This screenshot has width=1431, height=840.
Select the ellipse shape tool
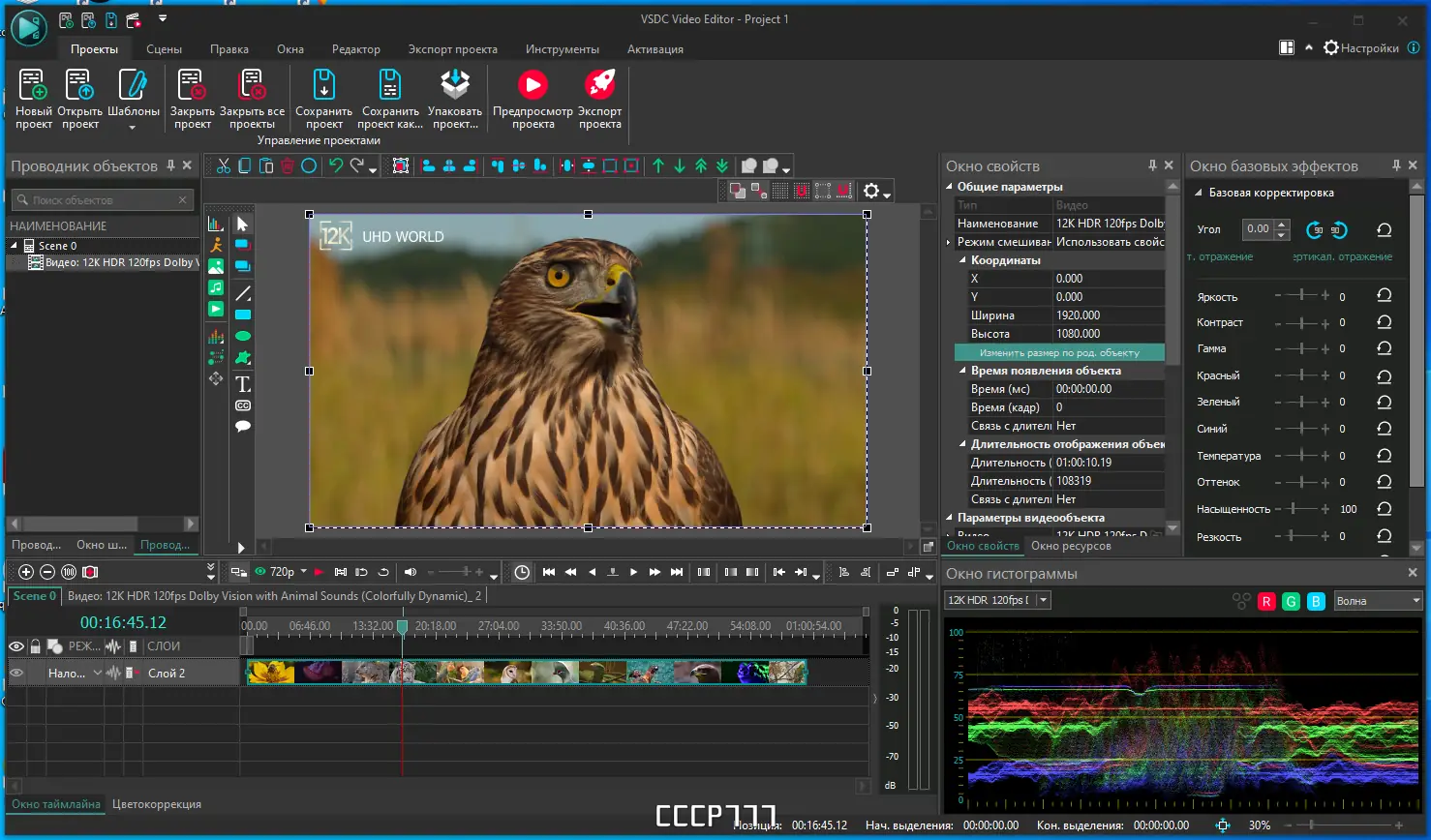pos(243,336)
